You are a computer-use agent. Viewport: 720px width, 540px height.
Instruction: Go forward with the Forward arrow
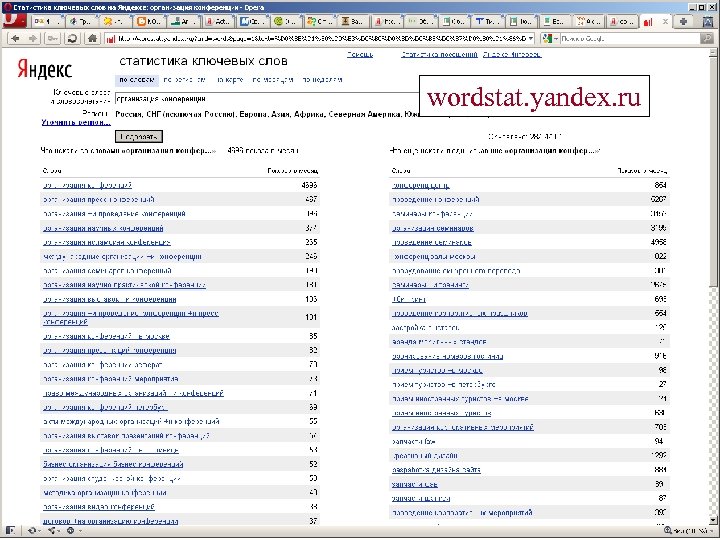pyautogui.click(x=33, y=39)
